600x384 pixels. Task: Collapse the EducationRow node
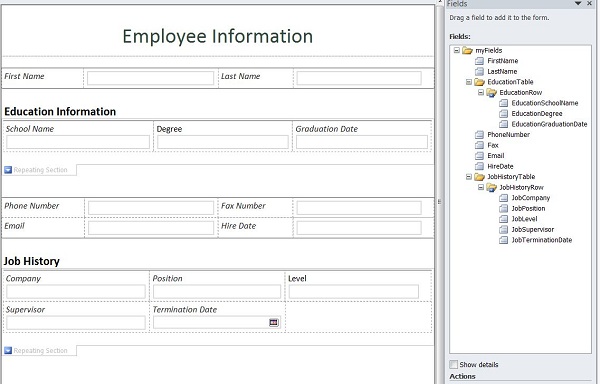point(481,92)
